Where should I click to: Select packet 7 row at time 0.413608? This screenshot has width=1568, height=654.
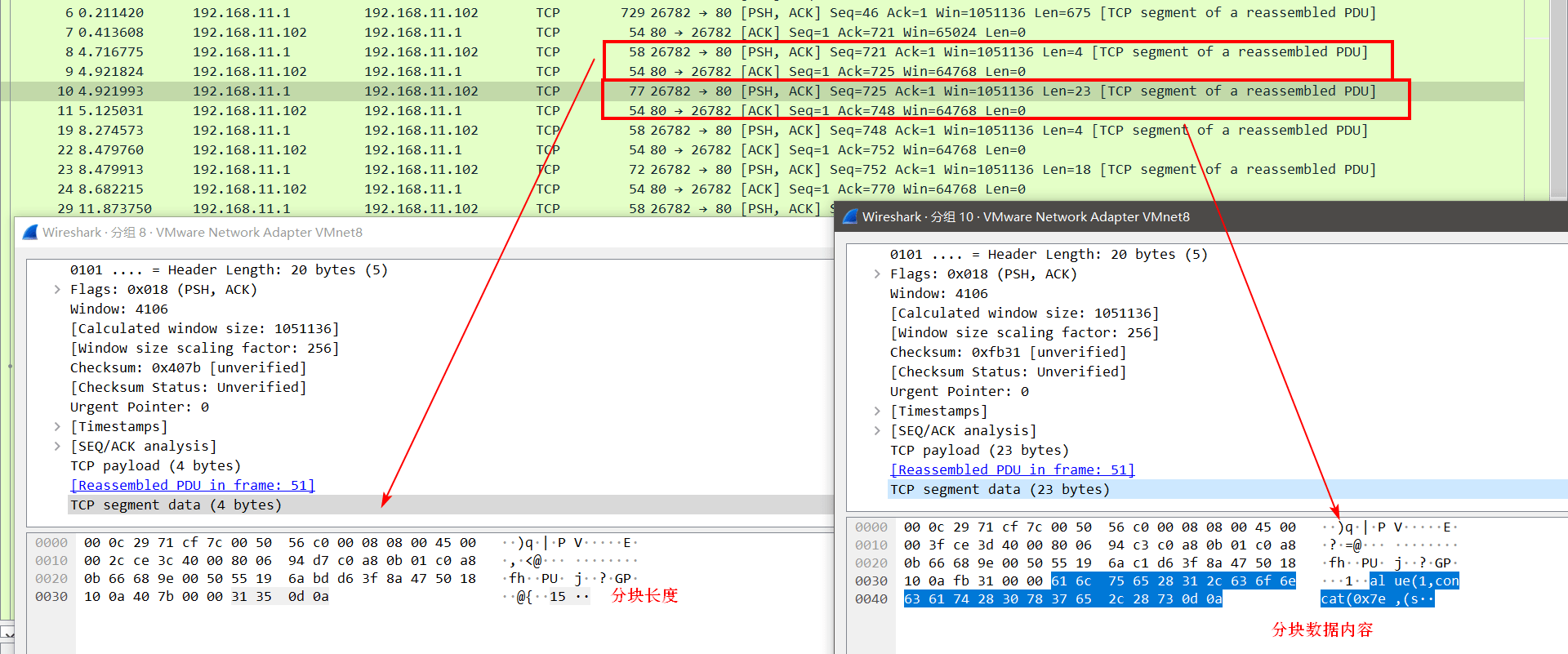click(x=762, y=33)
